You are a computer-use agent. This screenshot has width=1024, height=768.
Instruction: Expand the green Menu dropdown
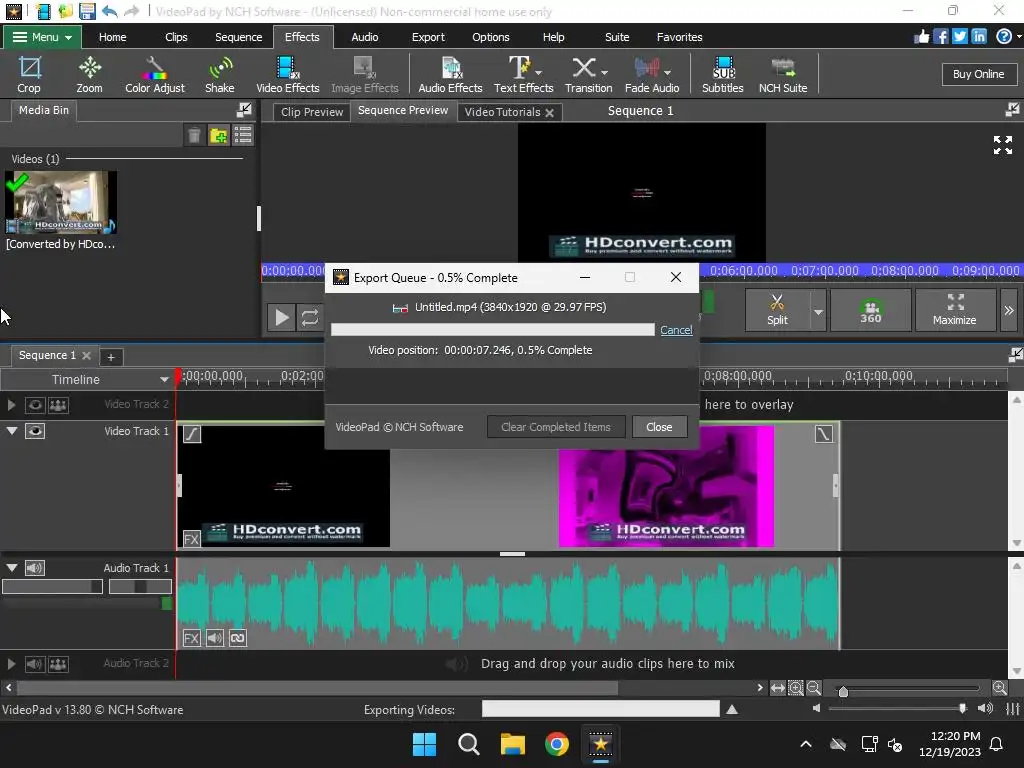tap(42, 37)
